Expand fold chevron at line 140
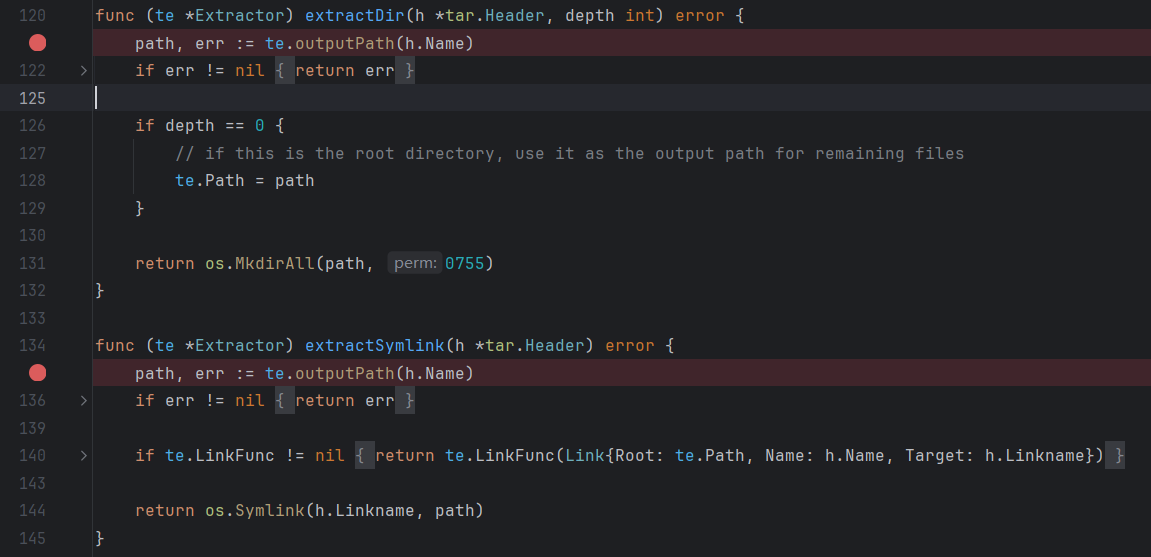 [x=83, y=456]
